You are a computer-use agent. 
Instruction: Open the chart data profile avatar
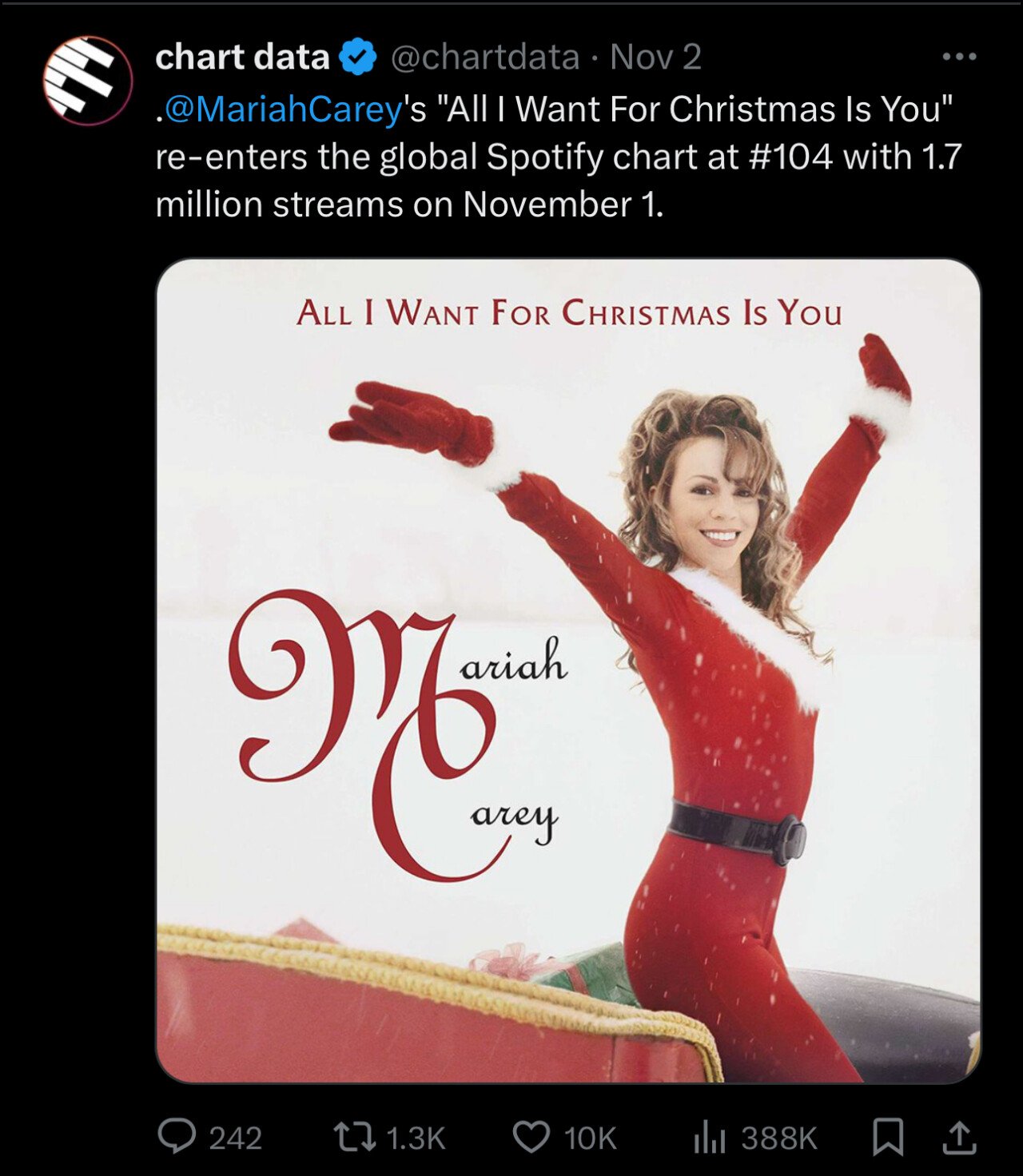[x=87, y=80]
